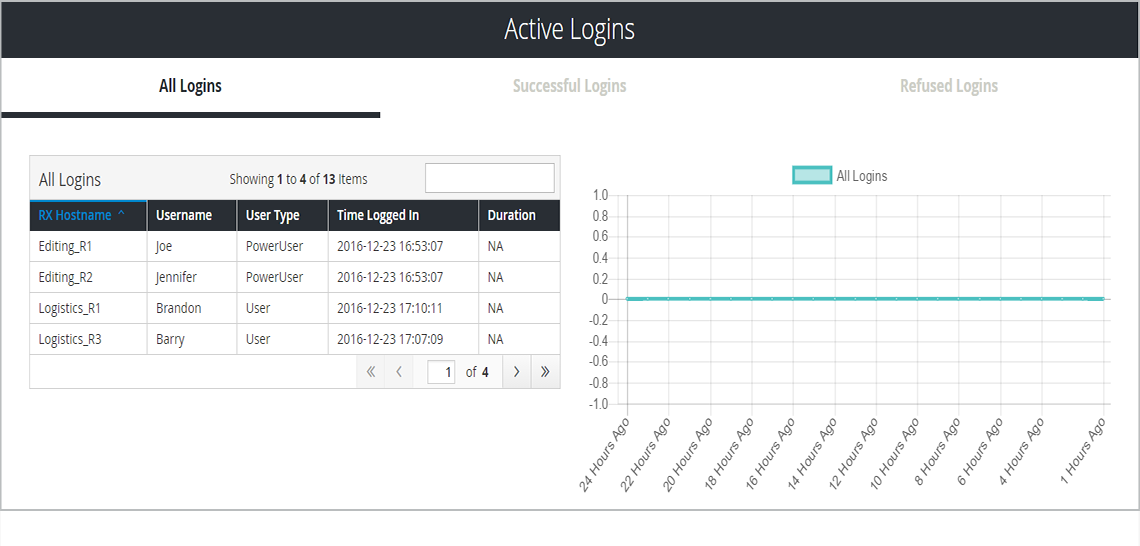Sort table by Duration column
1140x546 pixels.
511,215
